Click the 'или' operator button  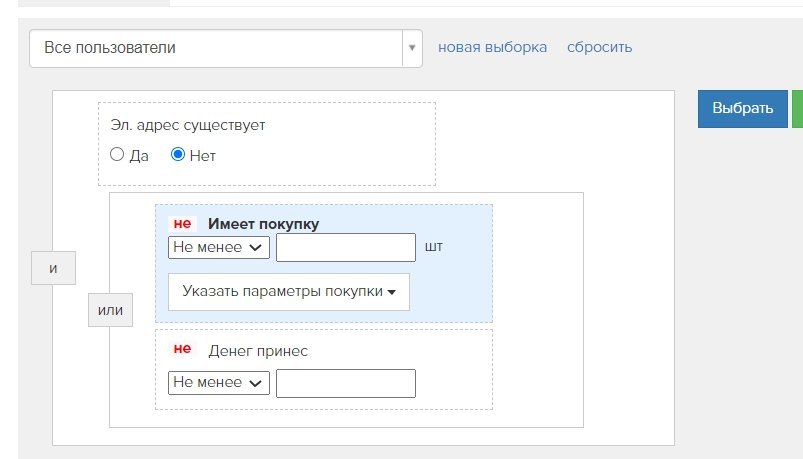point(110,310)
